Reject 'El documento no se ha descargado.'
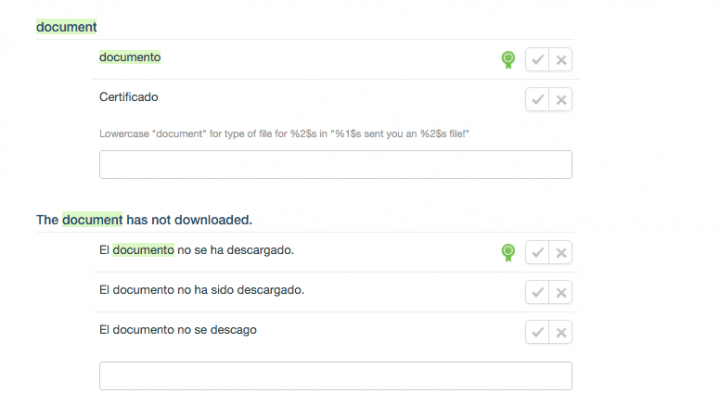This screenshot has width=720, height=419. click(x=561, y=252)
